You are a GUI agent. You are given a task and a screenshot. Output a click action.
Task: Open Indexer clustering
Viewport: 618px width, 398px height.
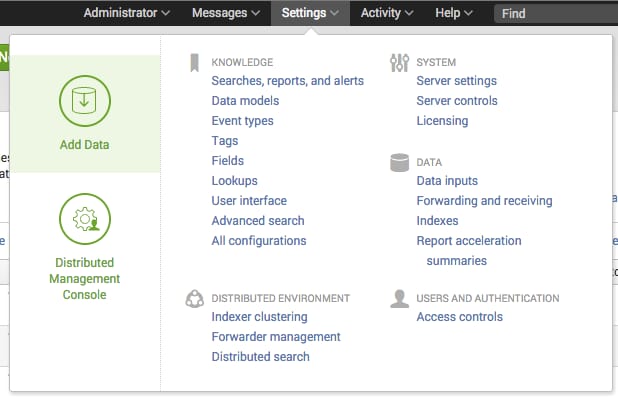(x=259, y=317)
